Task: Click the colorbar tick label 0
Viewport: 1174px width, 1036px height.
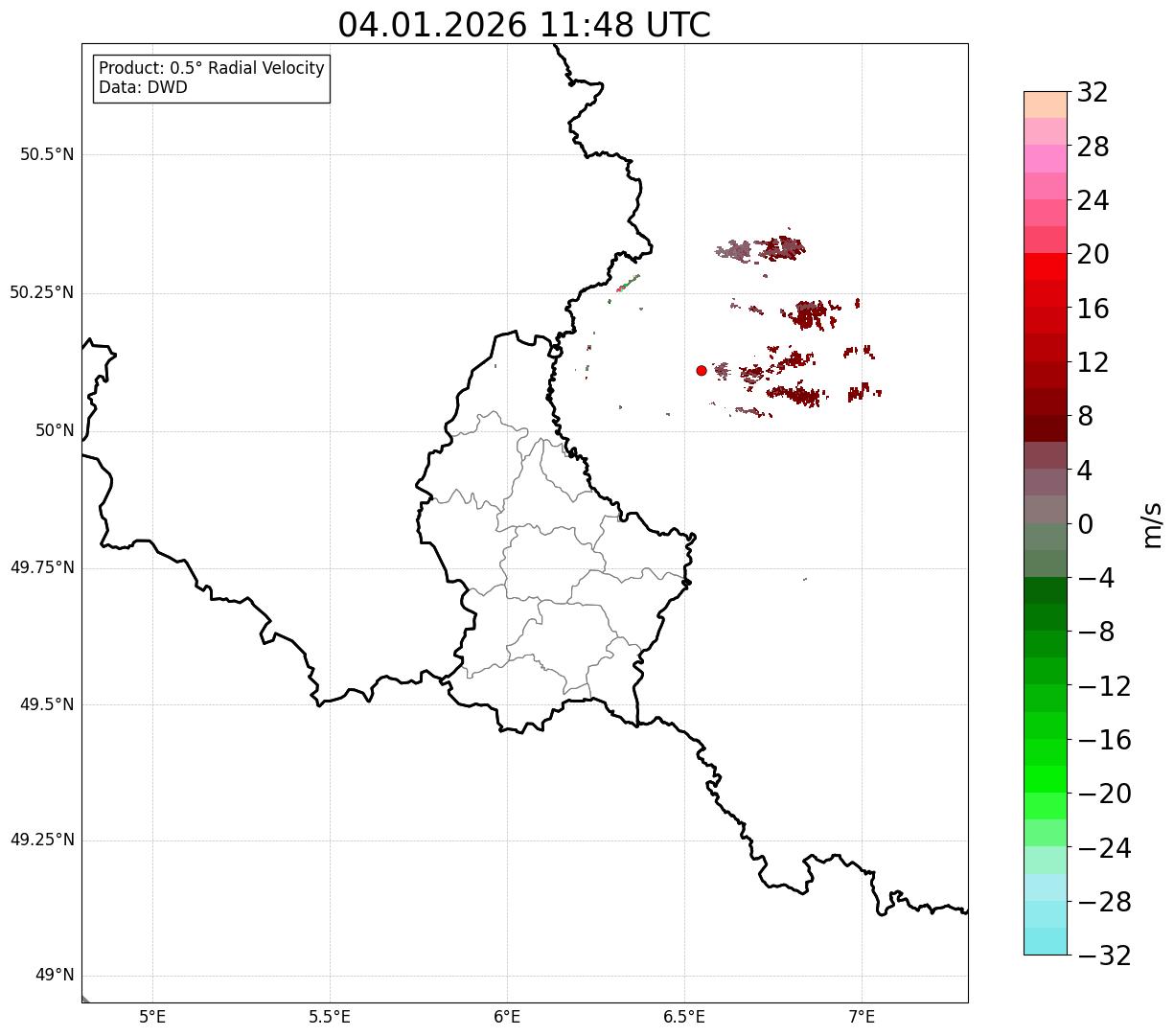Action: (1085, 524)
